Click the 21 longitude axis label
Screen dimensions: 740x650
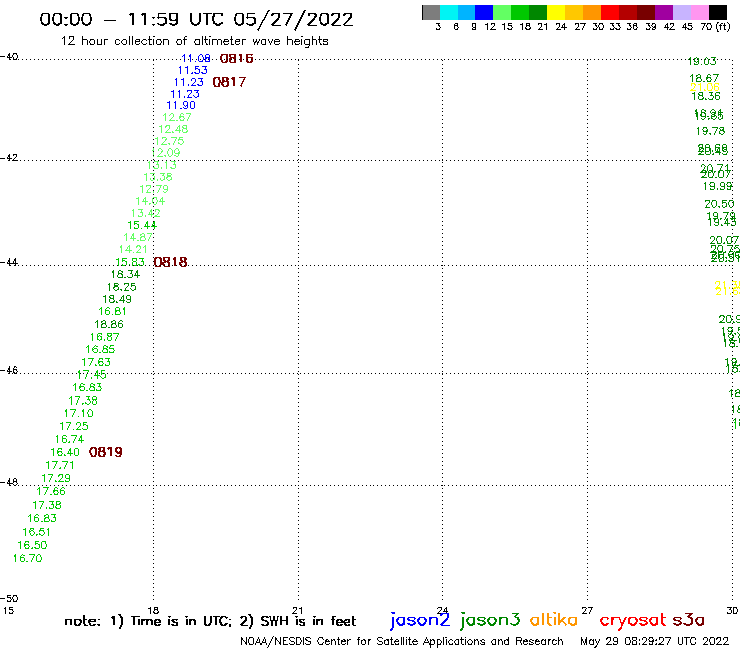pos(298,610)
